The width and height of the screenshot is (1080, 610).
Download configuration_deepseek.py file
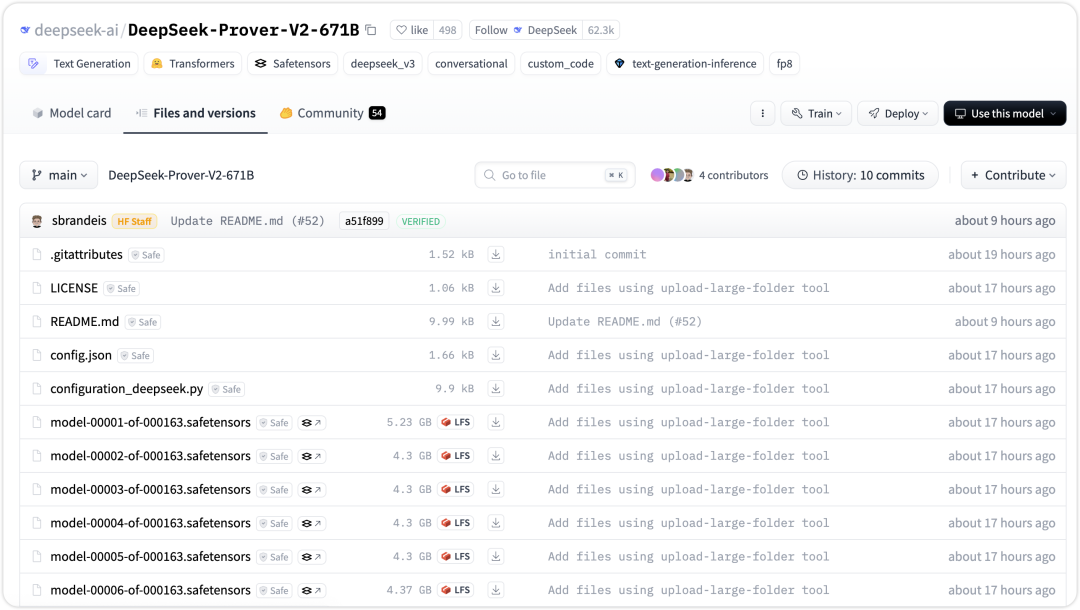(495, 389)
